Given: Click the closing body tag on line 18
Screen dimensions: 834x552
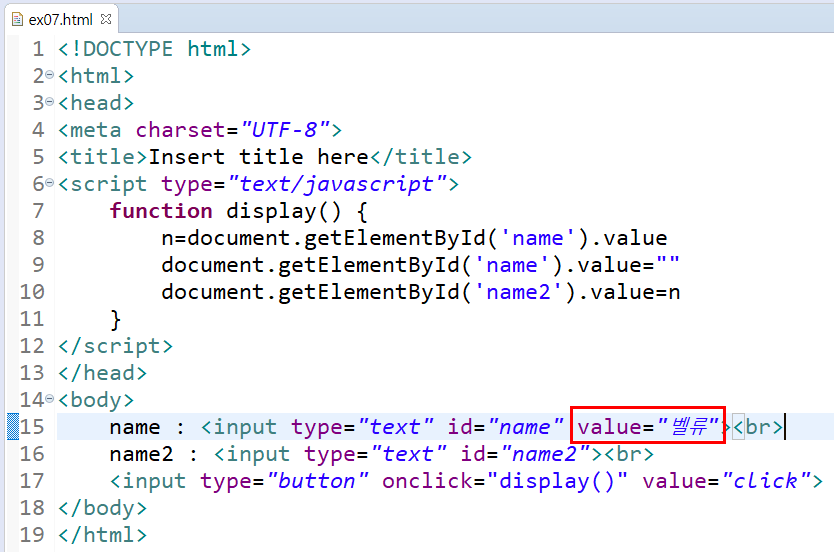Looking at the screenshot, I should click(x=102, y=508).
